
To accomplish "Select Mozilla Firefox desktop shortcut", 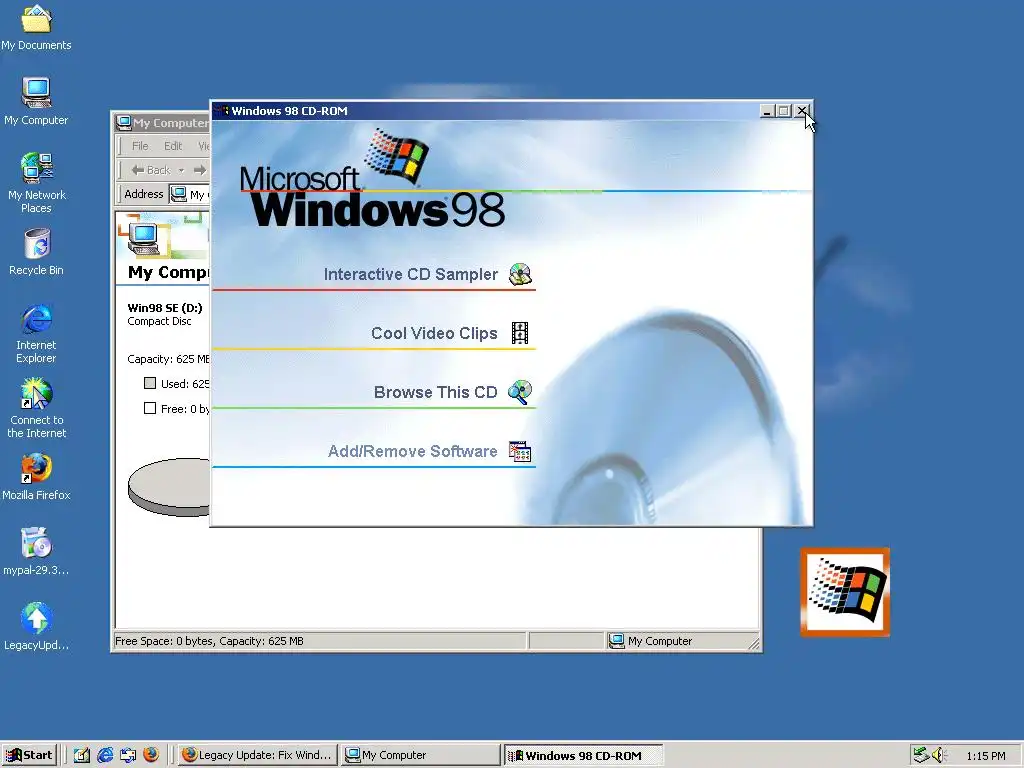I will pyautogui.click(x=36, y=477).
